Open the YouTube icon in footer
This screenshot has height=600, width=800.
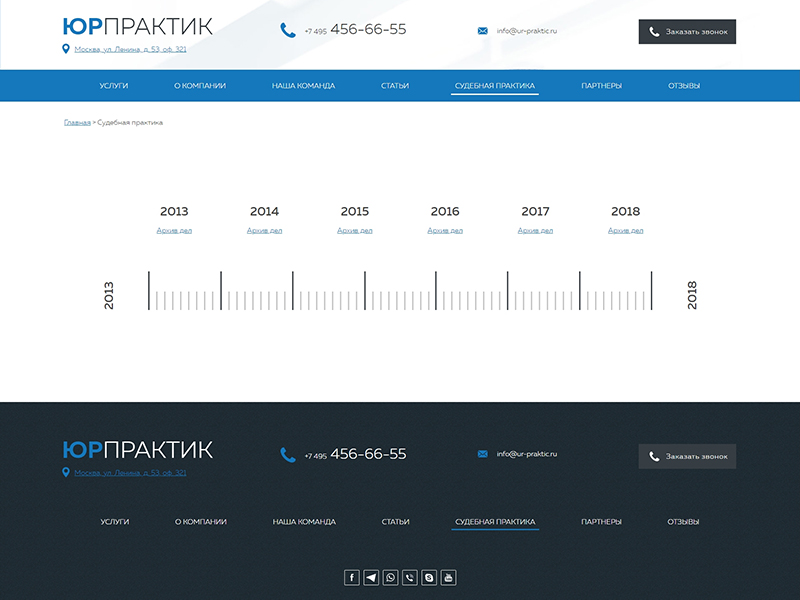(x=447, y=577)
